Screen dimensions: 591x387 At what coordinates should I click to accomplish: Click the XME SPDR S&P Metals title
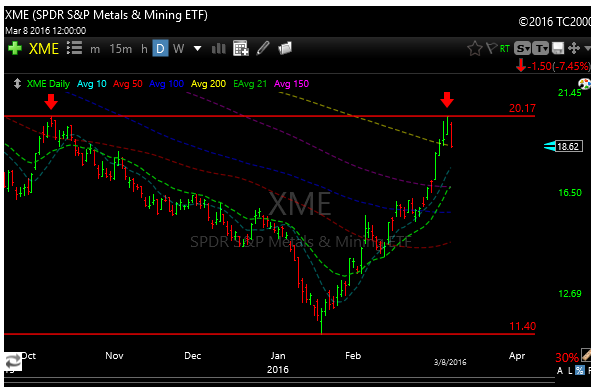[106, 15]
